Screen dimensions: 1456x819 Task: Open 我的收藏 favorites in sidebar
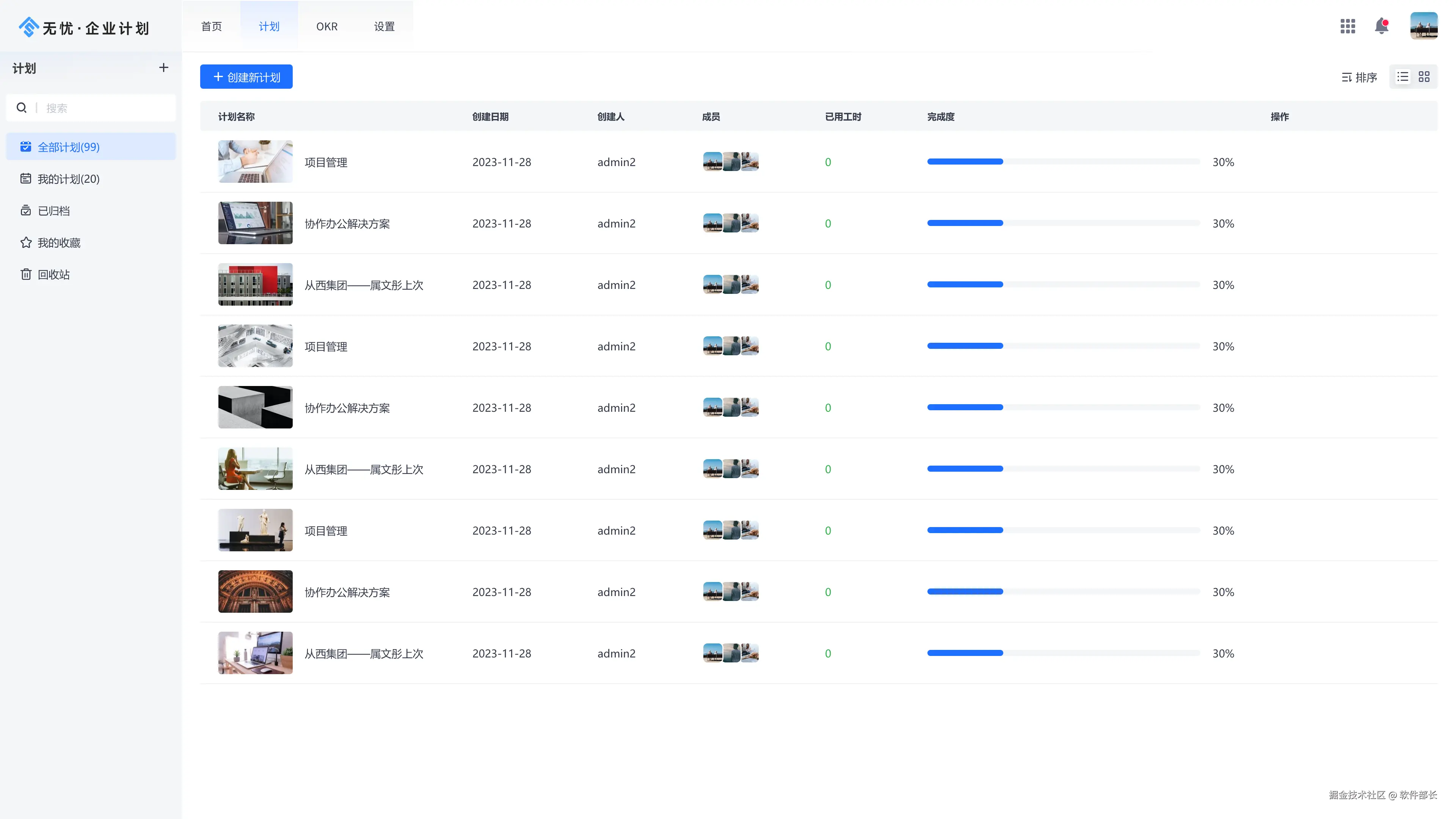pyautogui.click(x=59, y=243)
